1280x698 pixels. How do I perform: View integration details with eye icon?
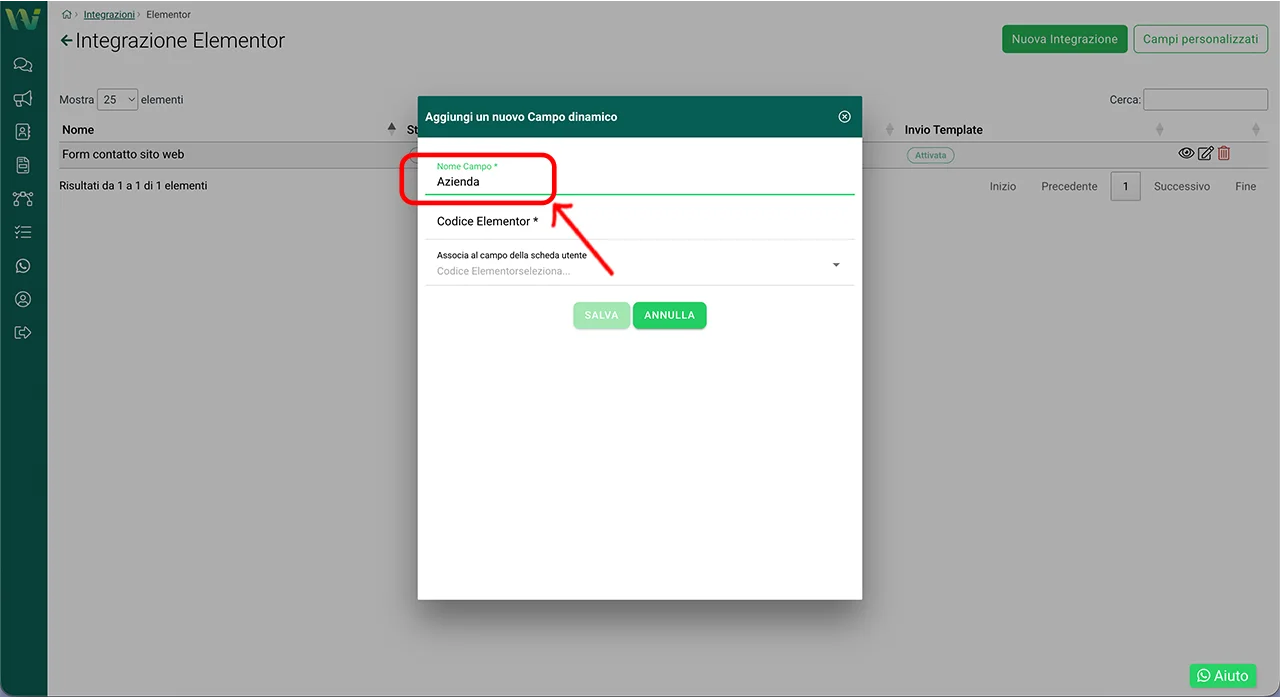1186,154
